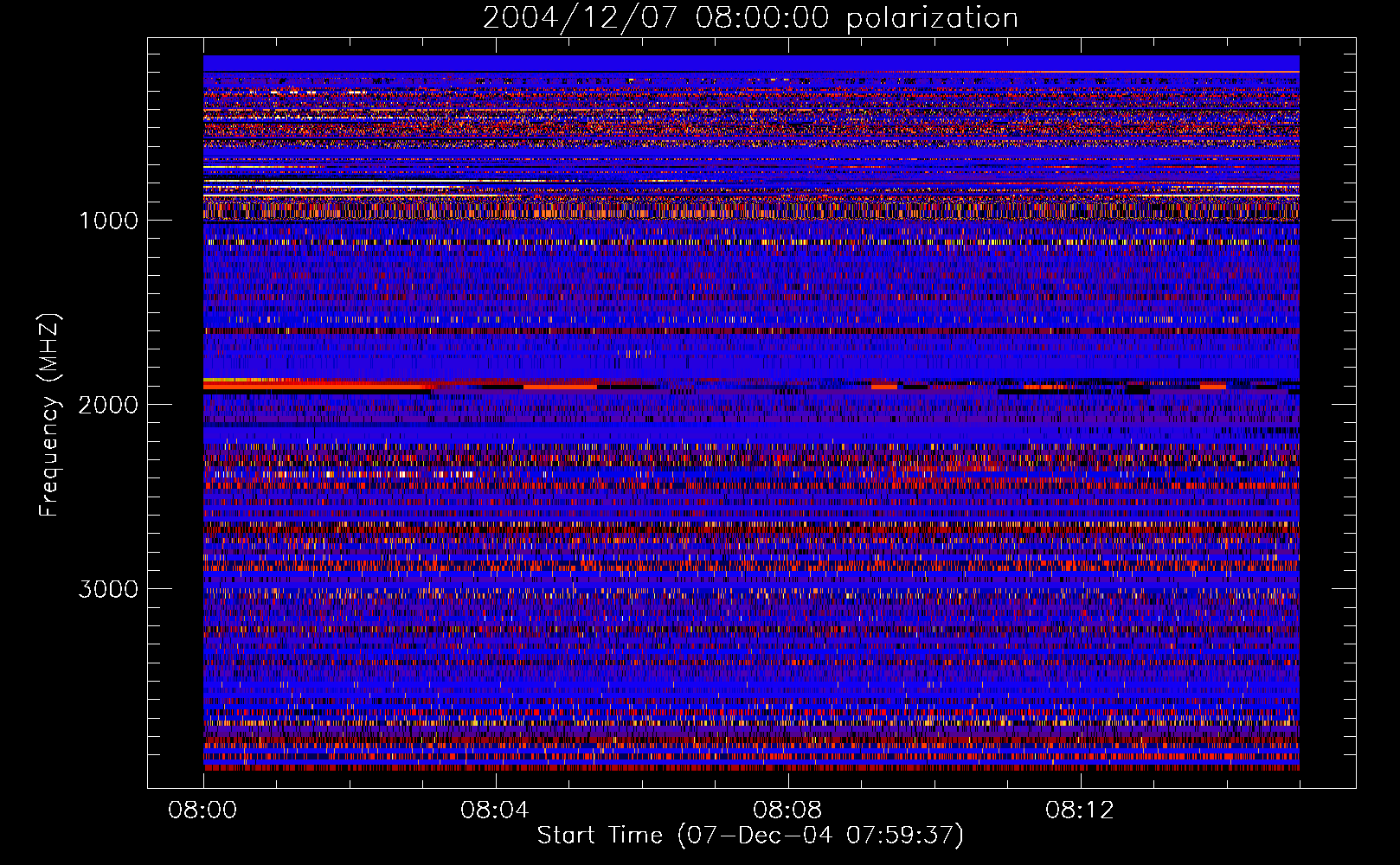This screenshot has height=865, width=1400.
Task: Click the 2000 frequency tick label
Action: pyautogui.click(x=108, y=405)
